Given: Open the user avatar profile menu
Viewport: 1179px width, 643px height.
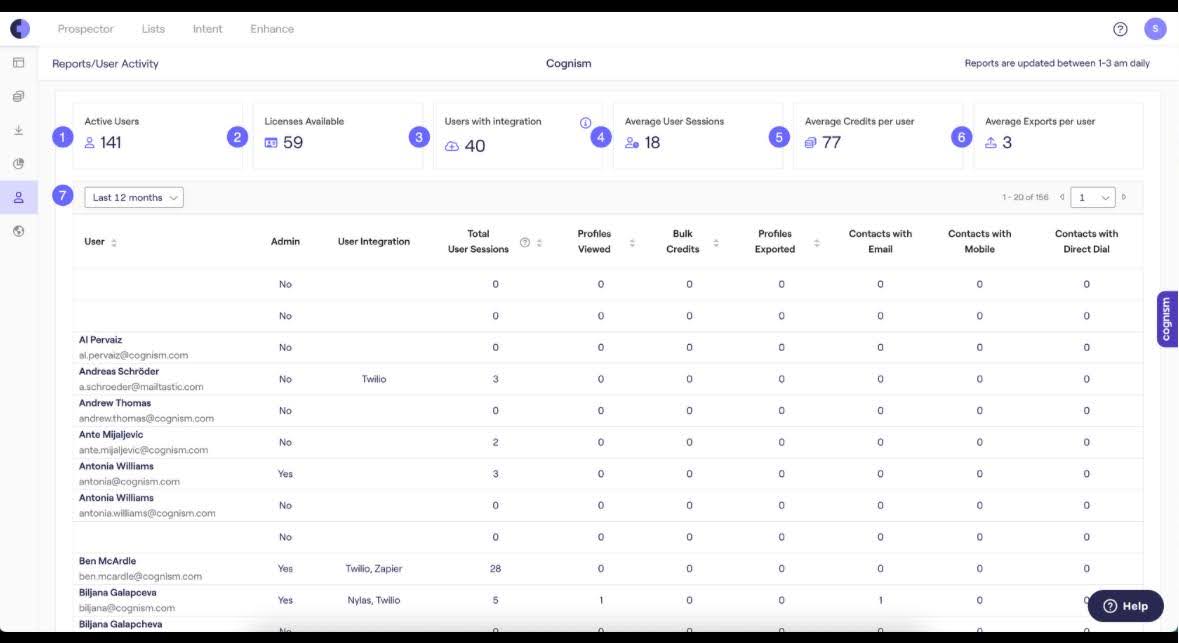Looking at the screenshot, I should (1155, 29).
